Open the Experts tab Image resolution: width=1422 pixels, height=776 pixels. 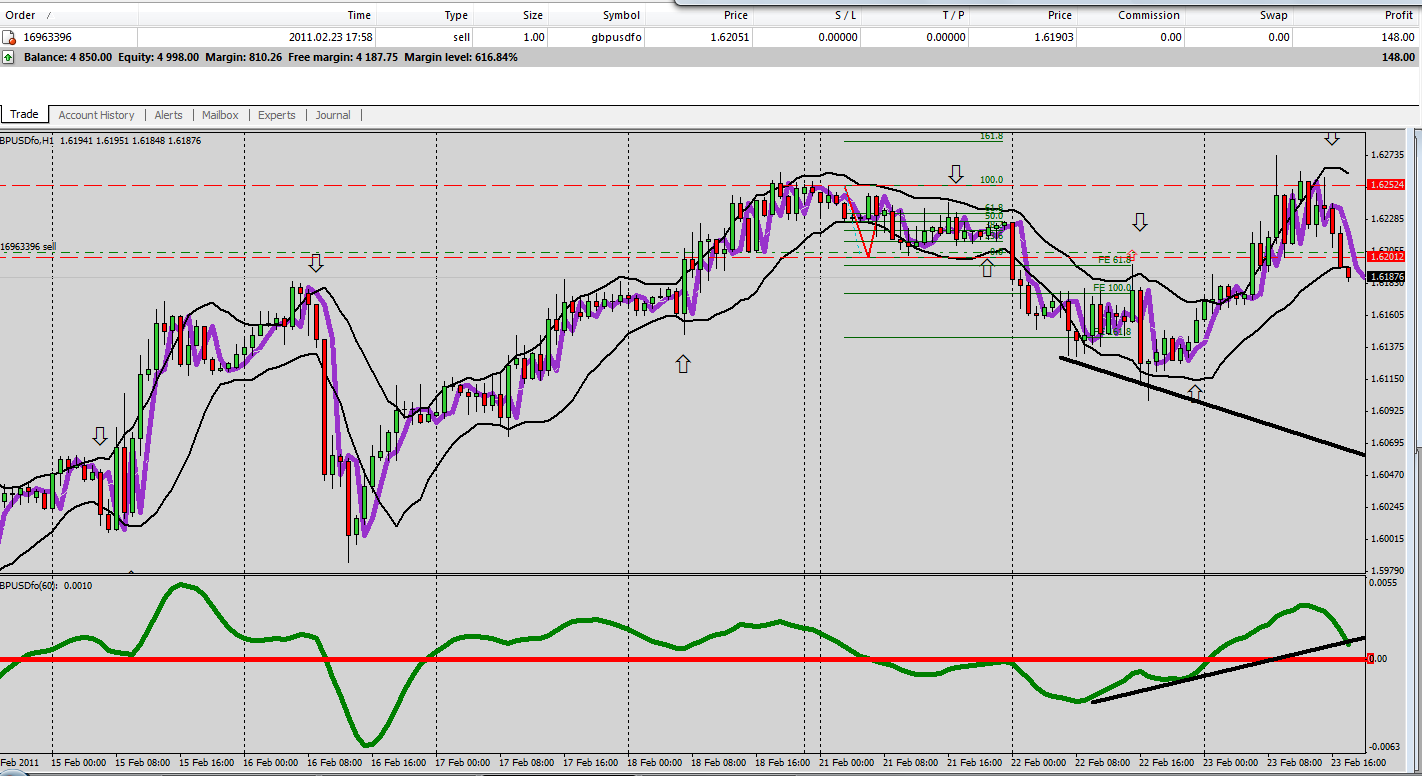click(x=277, y=115)
